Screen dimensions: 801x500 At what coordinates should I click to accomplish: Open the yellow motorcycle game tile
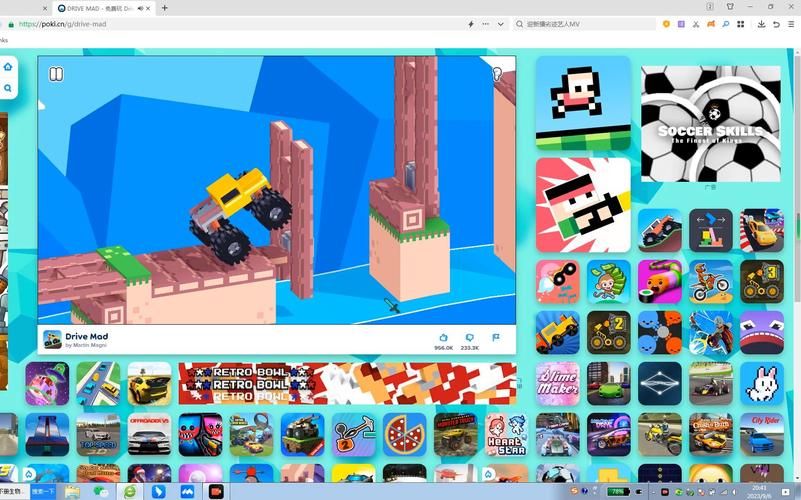[659, 435]
